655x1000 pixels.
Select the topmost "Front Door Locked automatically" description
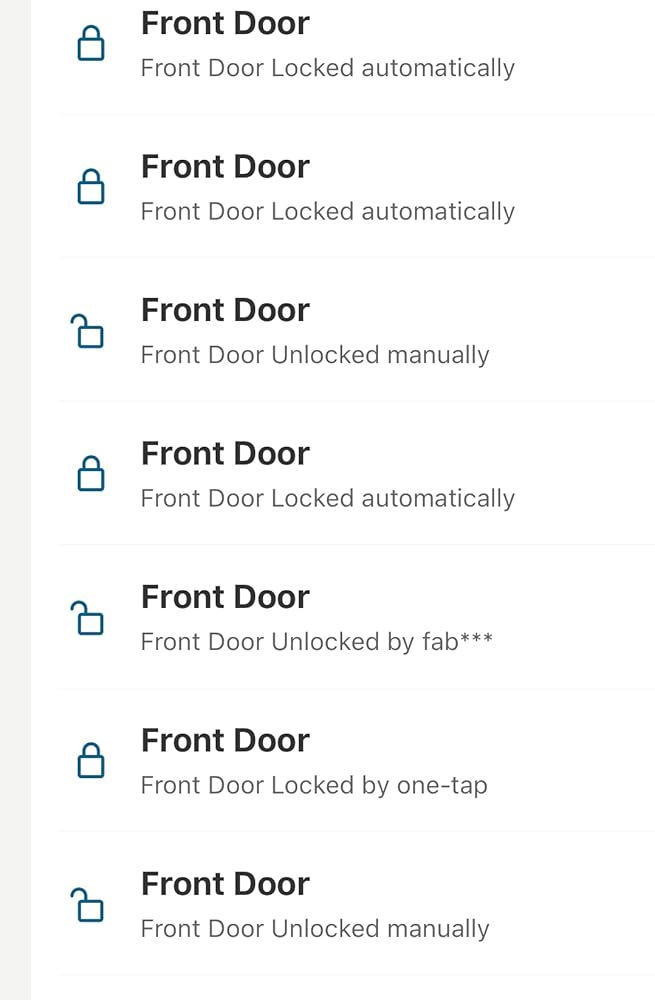327,68
